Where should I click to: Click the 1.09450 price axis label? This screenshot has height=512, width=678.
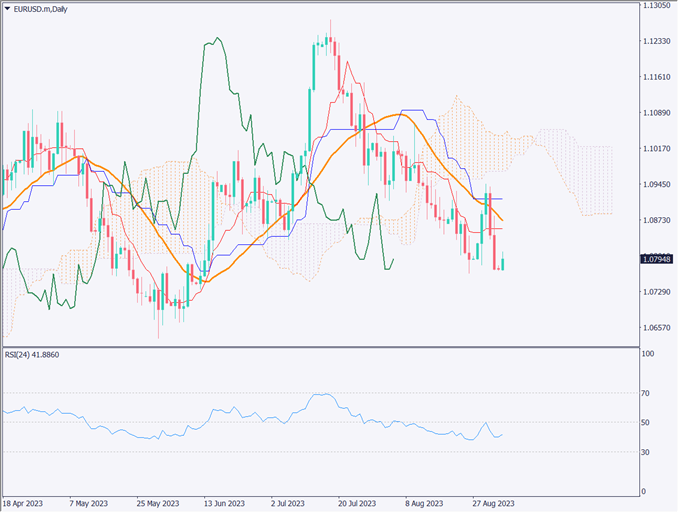tap(657, 185)
